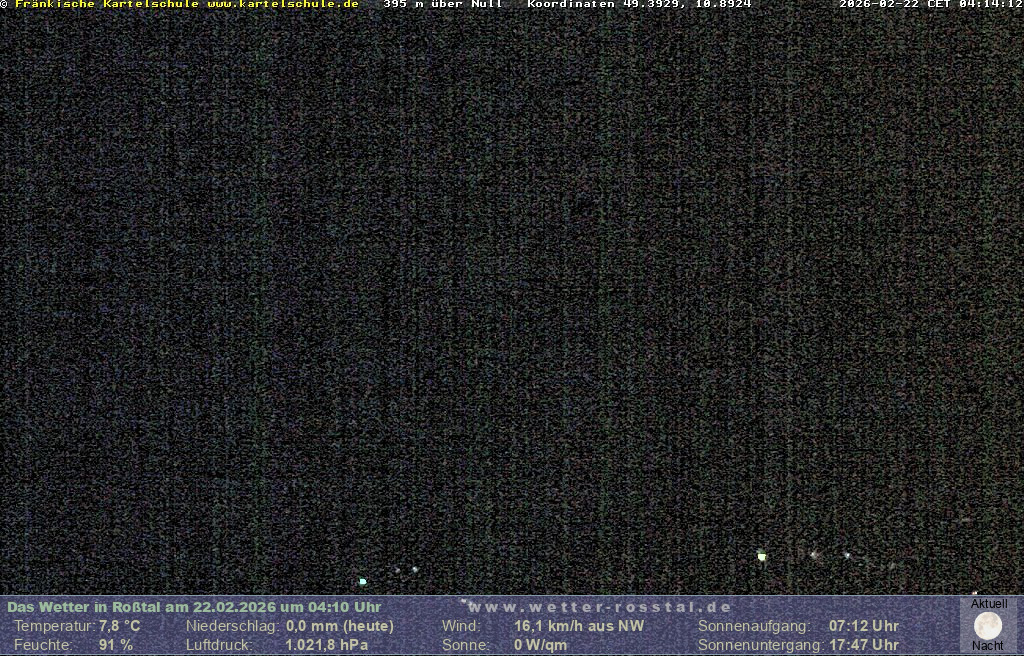The width and height of the screenshot is (1024, 656).
Task: Click the humidity value 91 %
Action: (x=115, y=645)
